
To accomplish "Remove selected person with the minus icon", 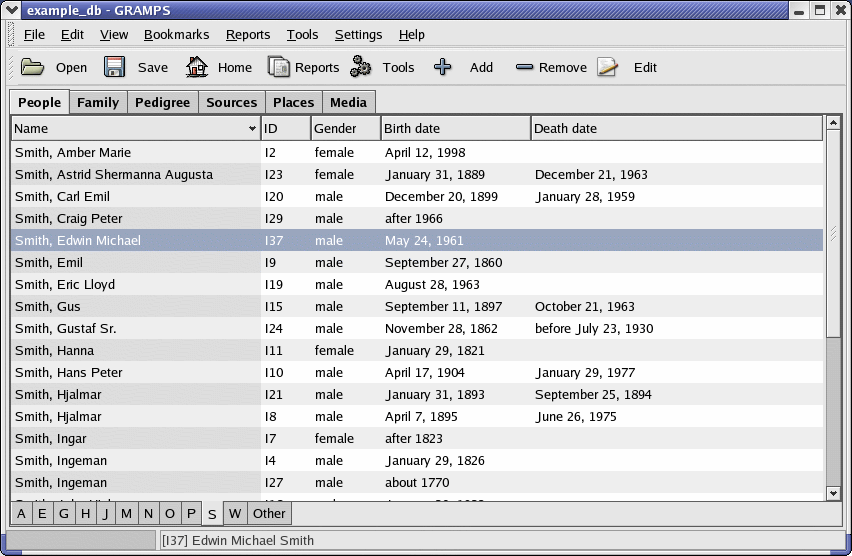I will [x=525, y=67].
